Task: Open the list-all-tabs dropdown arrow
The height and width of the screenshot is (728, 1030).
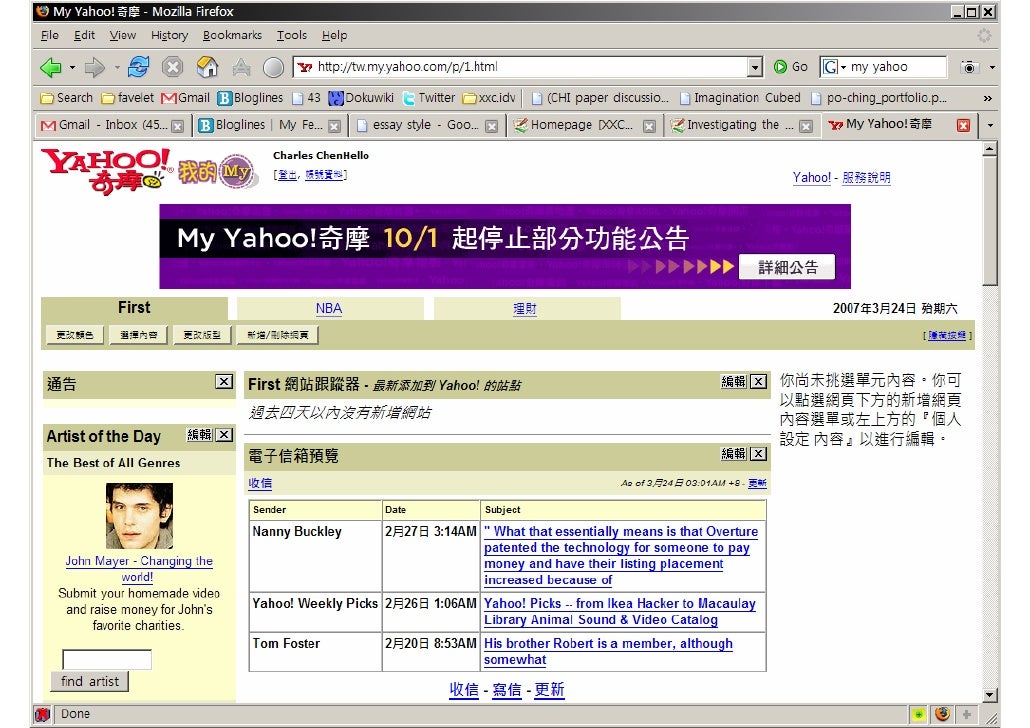Action: [990, 125]
